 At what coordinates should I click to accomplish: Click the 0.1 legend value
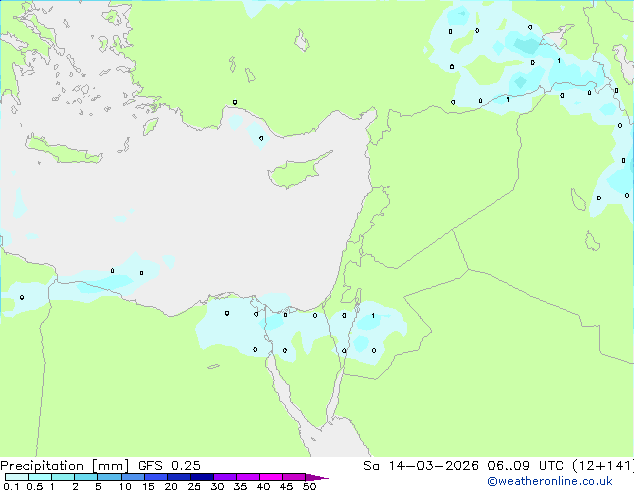click(x=11, y=486)
